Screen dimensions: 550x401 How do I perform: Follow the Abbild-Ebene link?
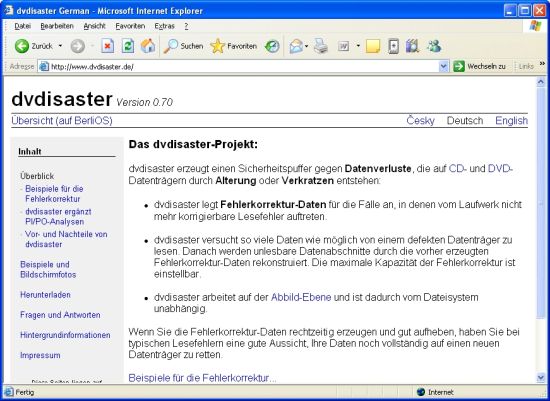point(301,297)
